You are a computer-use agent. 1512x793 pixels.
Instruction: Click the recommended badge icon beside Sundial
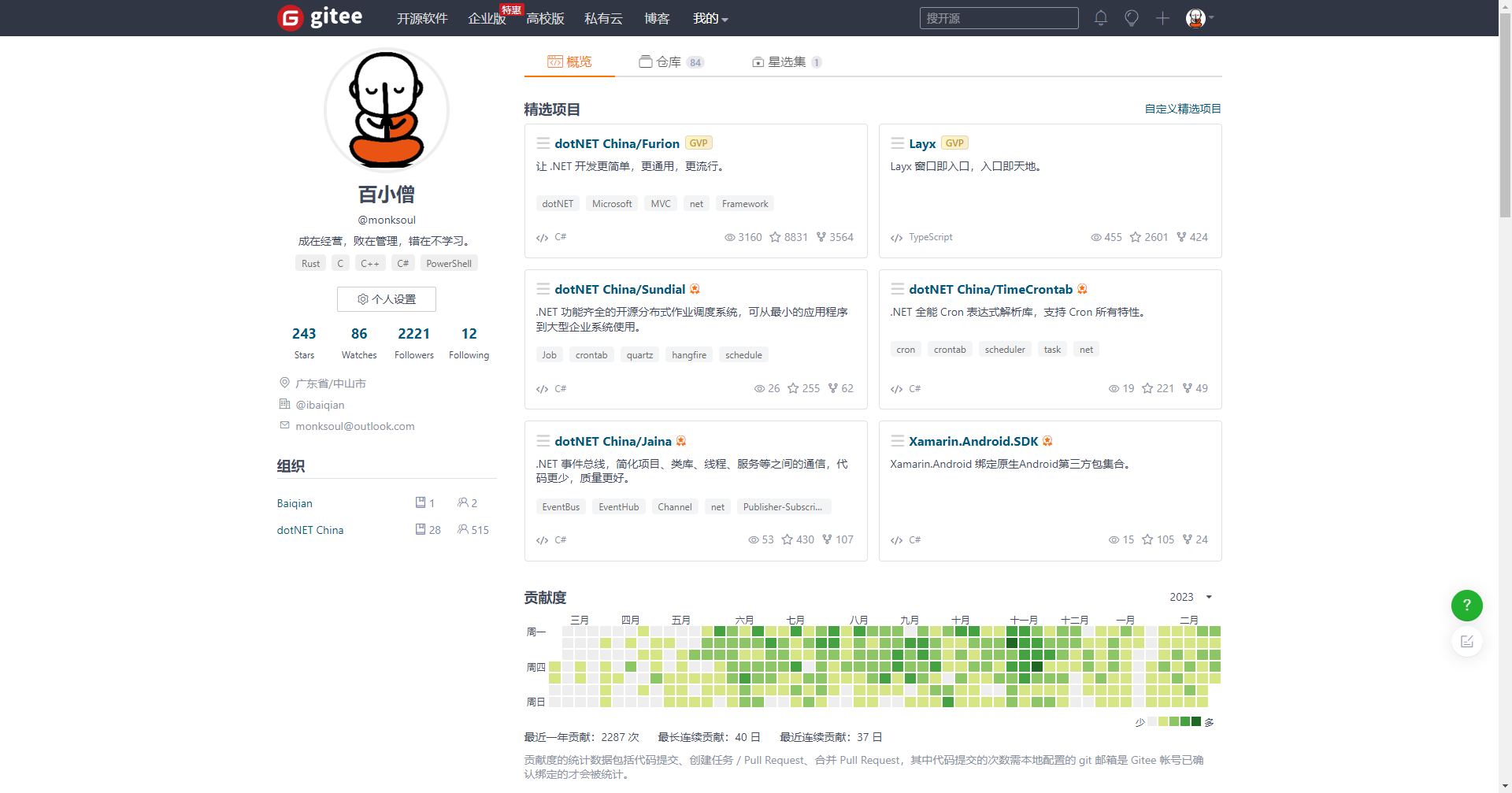(695, 289)
